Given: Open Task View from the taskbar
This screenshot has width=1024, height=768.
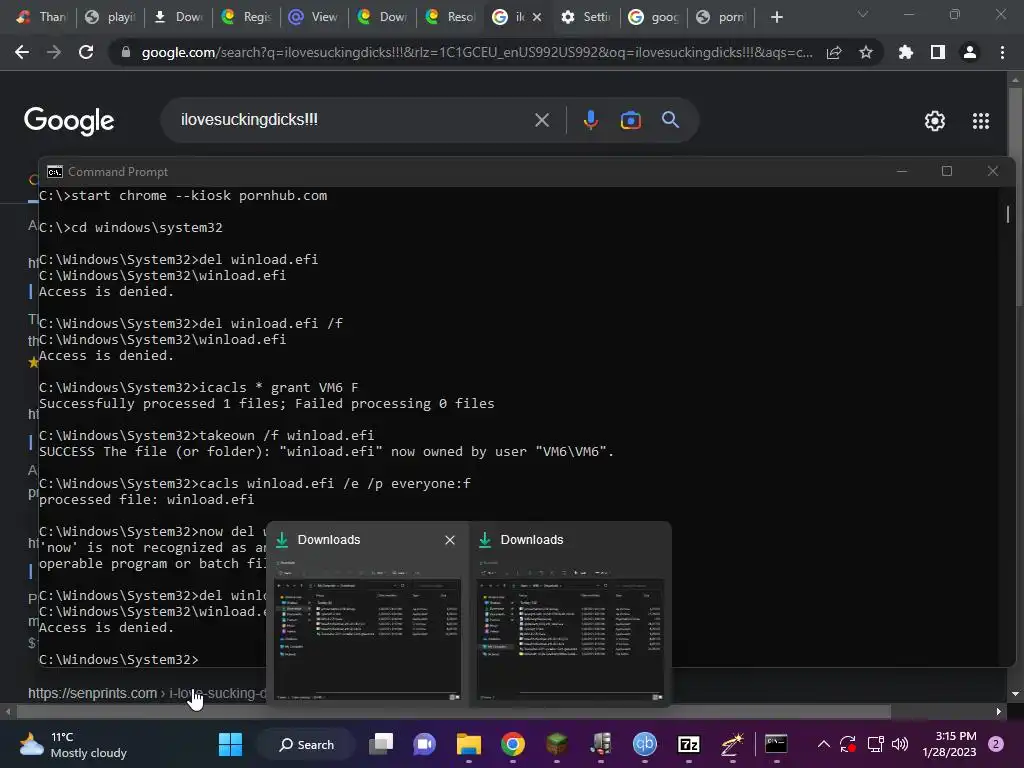Looking at the screenshot, I should point(381,744).
